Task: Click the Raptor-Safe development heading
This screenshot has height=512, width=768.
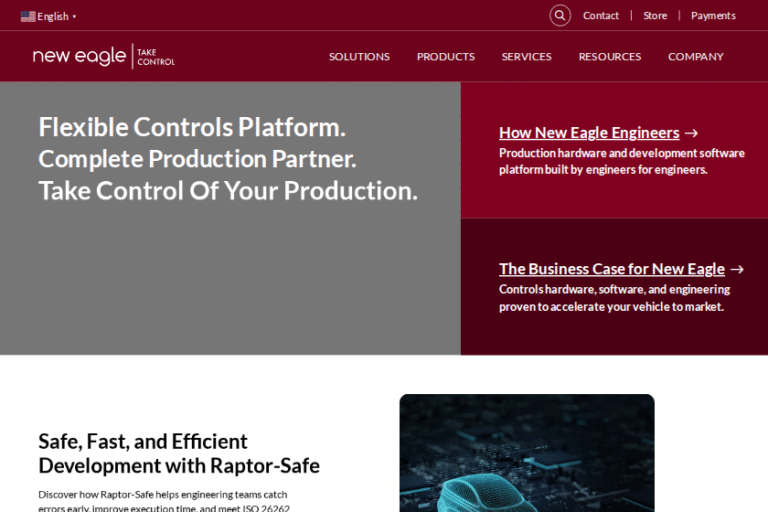Action: click(x=179, y=453)
